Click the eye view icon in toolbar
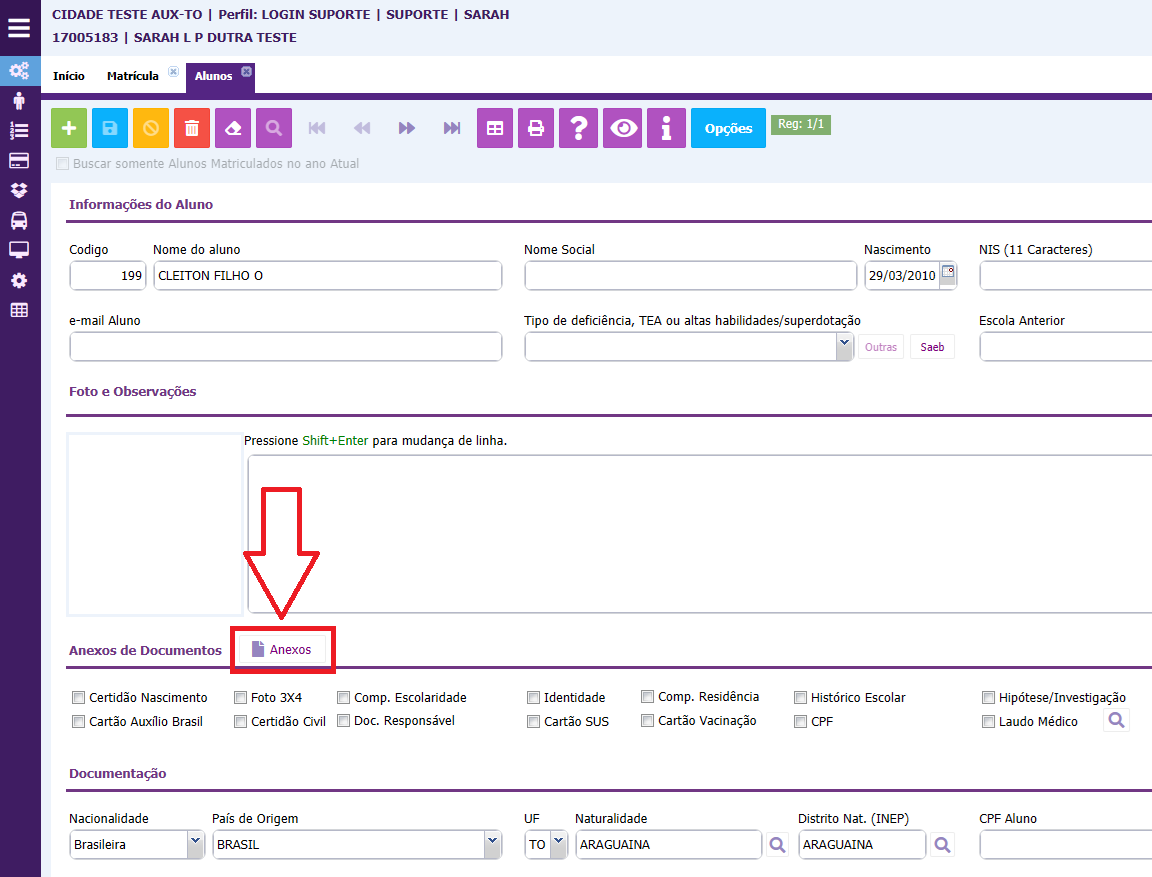Viewport: 1152px width, 877px height. [624, 128]
